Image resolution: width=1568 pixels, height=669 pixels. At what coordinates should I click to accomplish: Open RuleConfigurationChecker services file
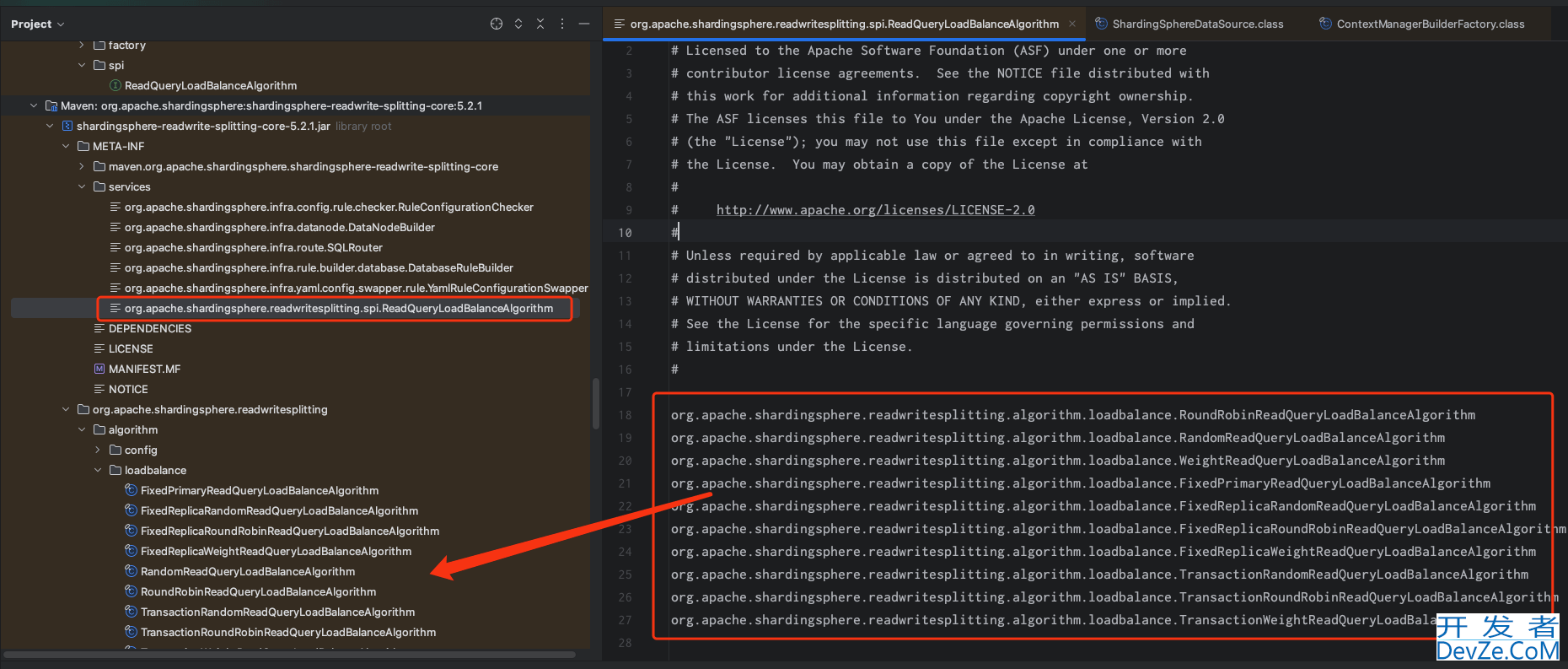(x=329, y=207)
